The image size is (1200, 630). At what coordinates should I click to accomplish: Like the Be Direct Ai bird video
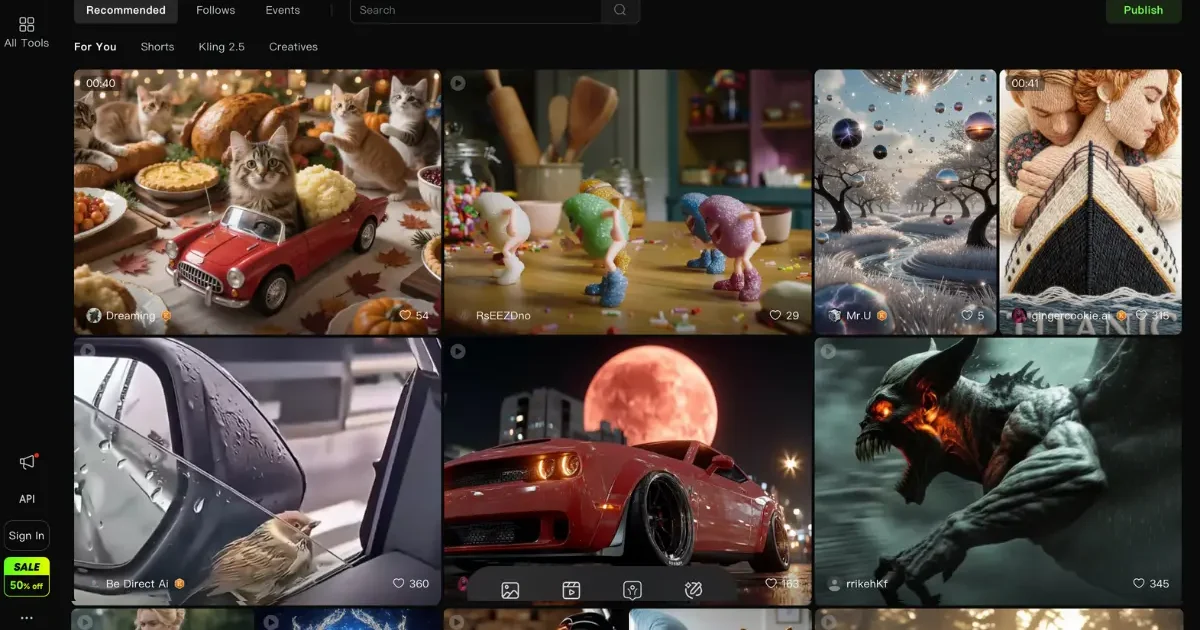(x=398, y=583)
